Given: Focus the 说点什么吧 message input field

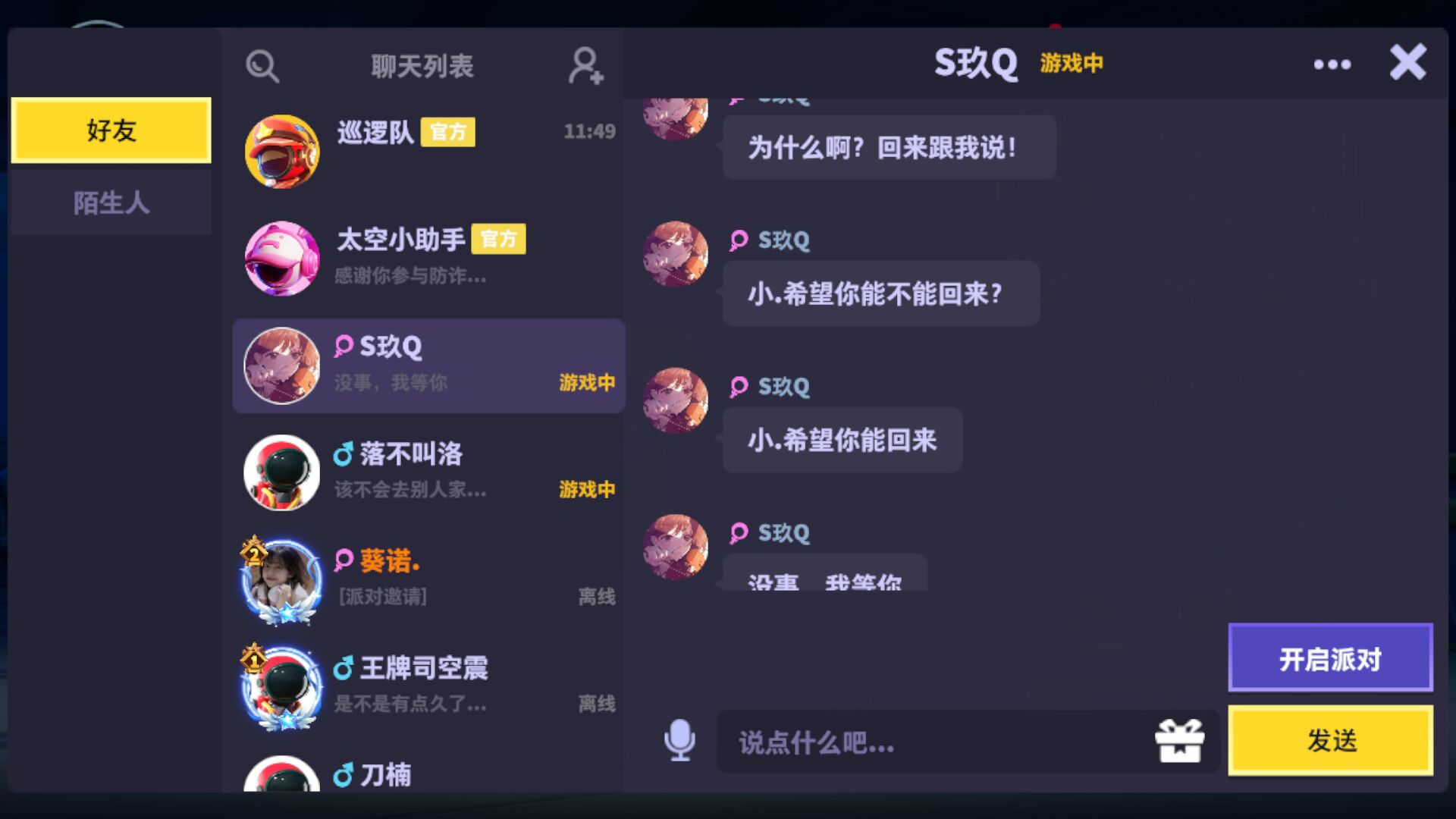Looking at the screenshot, I should [x=933, y=742].
